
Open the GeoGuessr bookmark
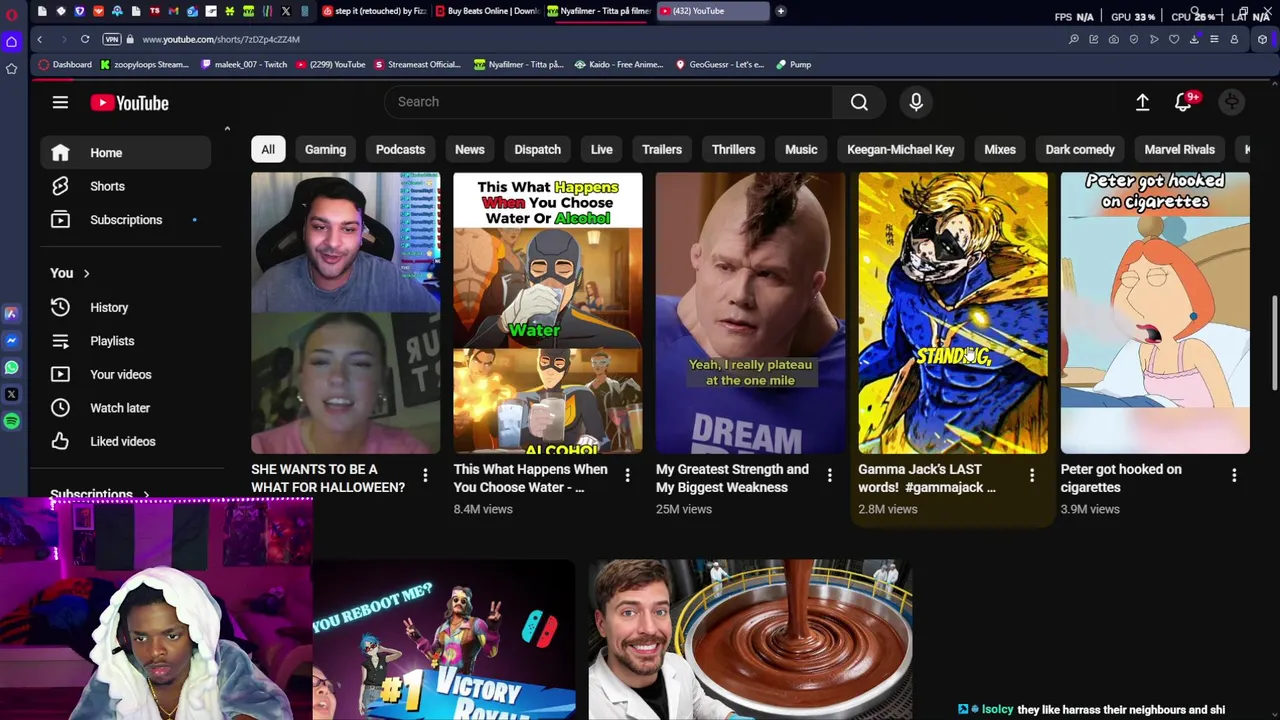720,64
